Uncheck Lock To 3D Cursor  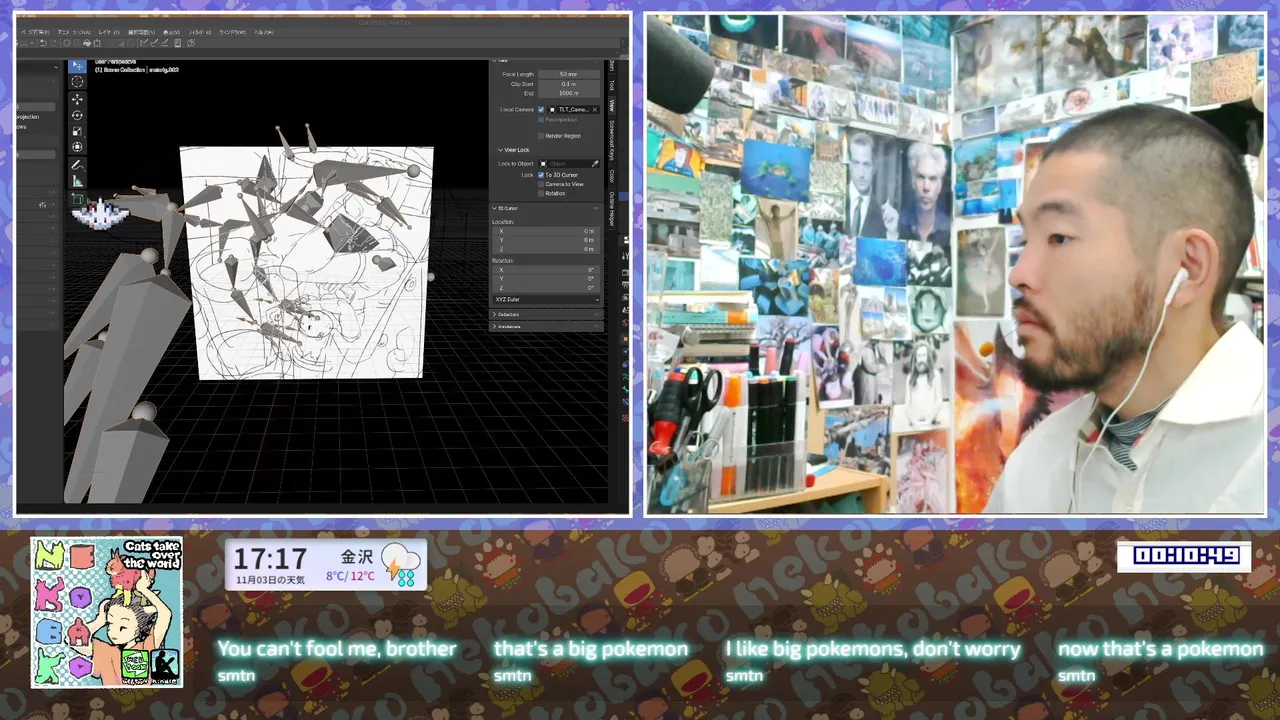click(x=541, y=175)
